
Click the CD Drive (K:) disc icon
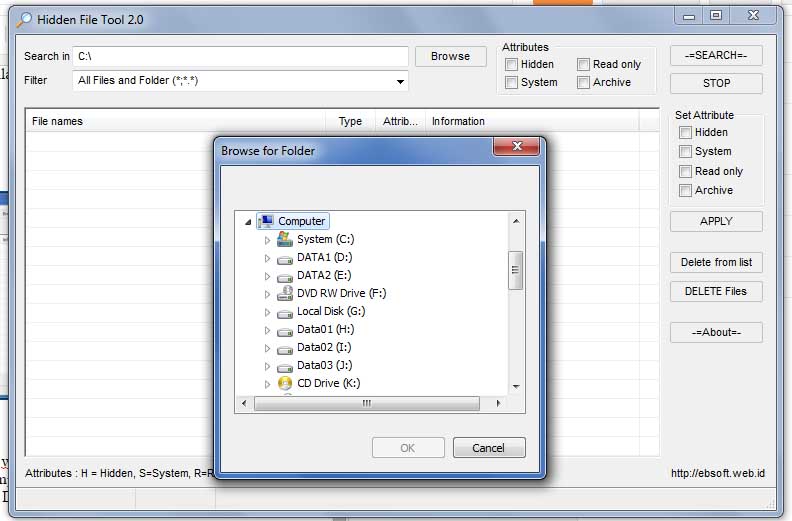tap(285, 383)
